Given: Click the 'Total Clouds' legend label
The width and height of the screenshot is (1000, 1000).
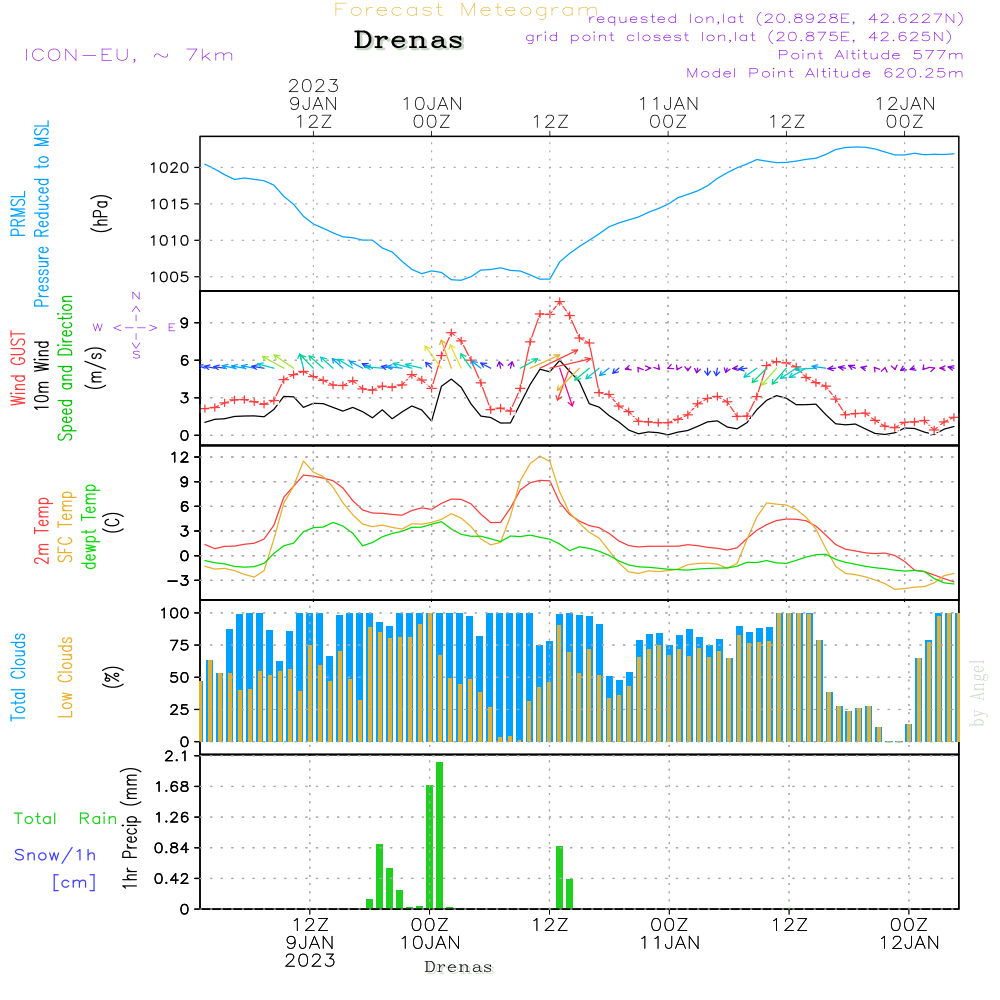Looking at the screenshot, I should click(18, 677).
